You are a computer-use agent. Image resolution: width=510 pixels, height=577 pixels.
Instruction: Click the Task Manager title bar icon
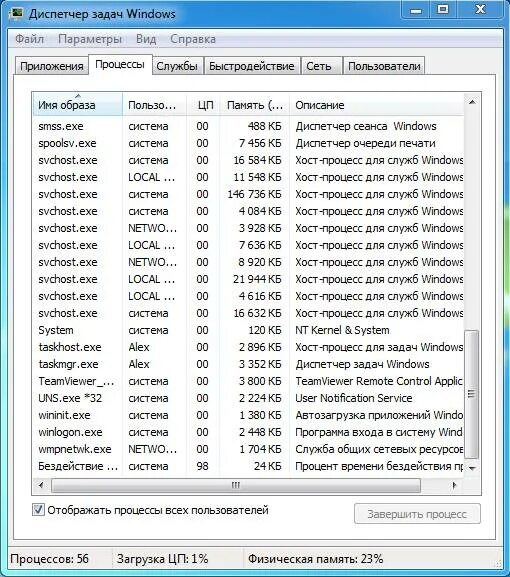16,14
